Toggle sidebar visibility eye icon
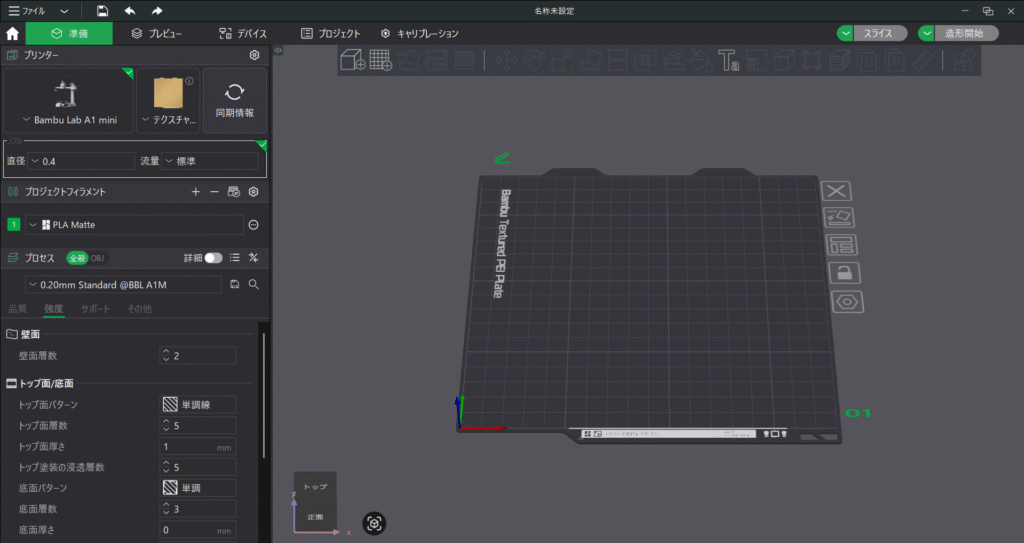The image size is (1024, 543). tap(278, 50)
